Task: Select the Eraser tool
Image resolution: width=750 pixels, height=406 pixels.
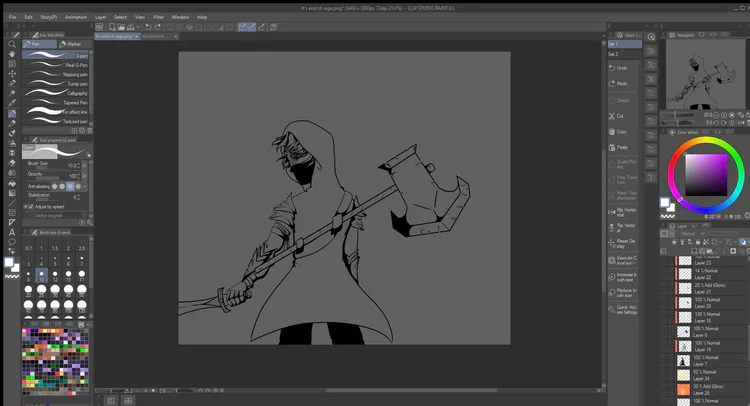Action: coord(12,163)
